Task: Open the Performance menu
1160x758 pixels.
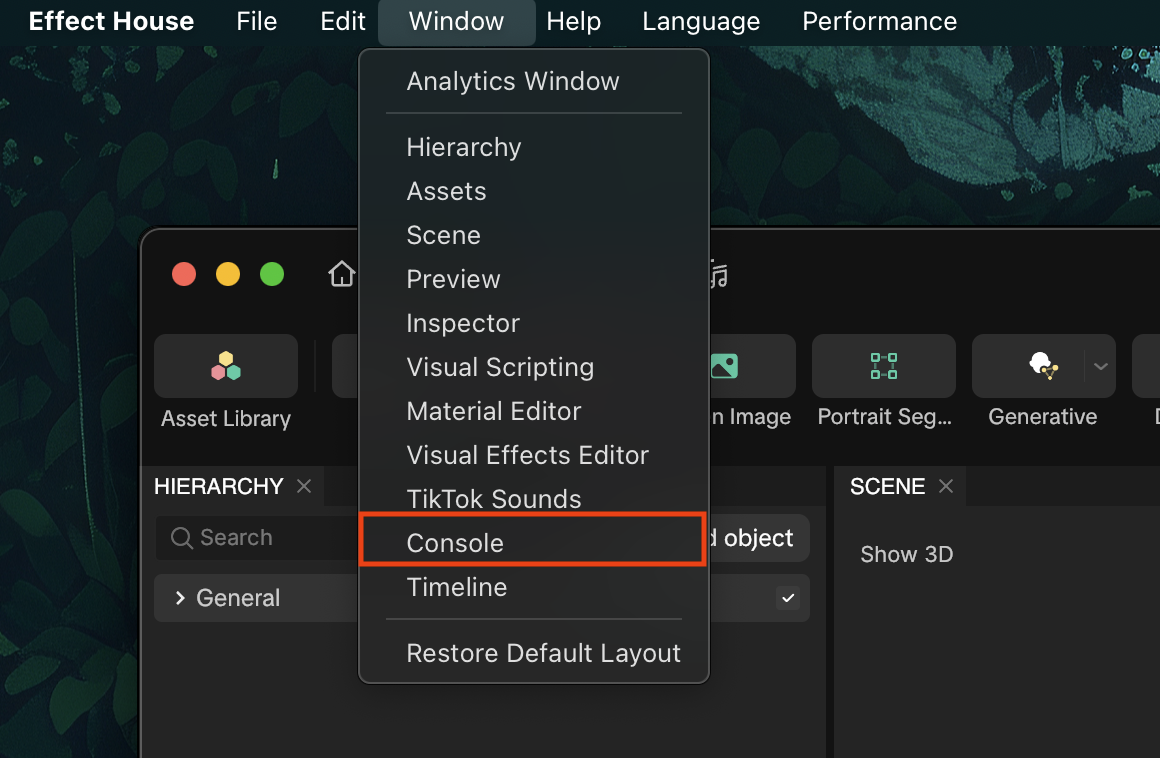Action: 880,21
